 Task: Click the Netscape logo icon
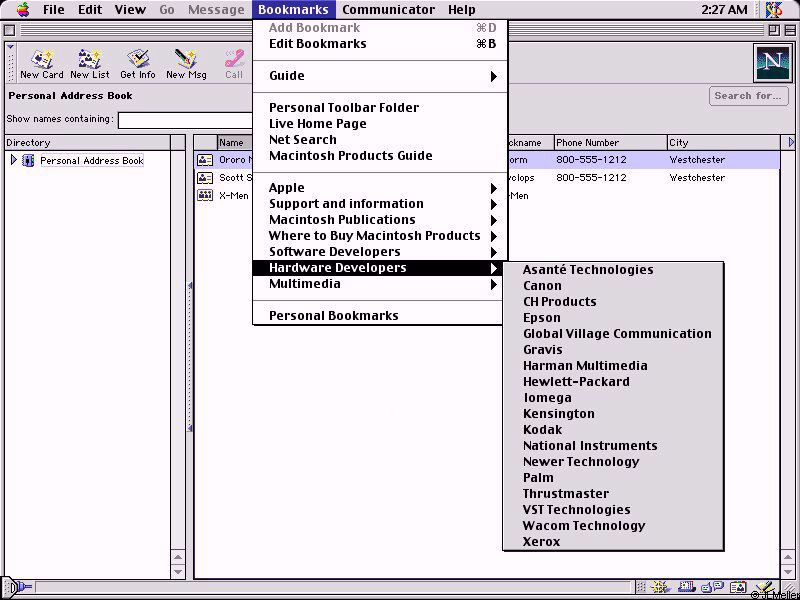[771, 63]
